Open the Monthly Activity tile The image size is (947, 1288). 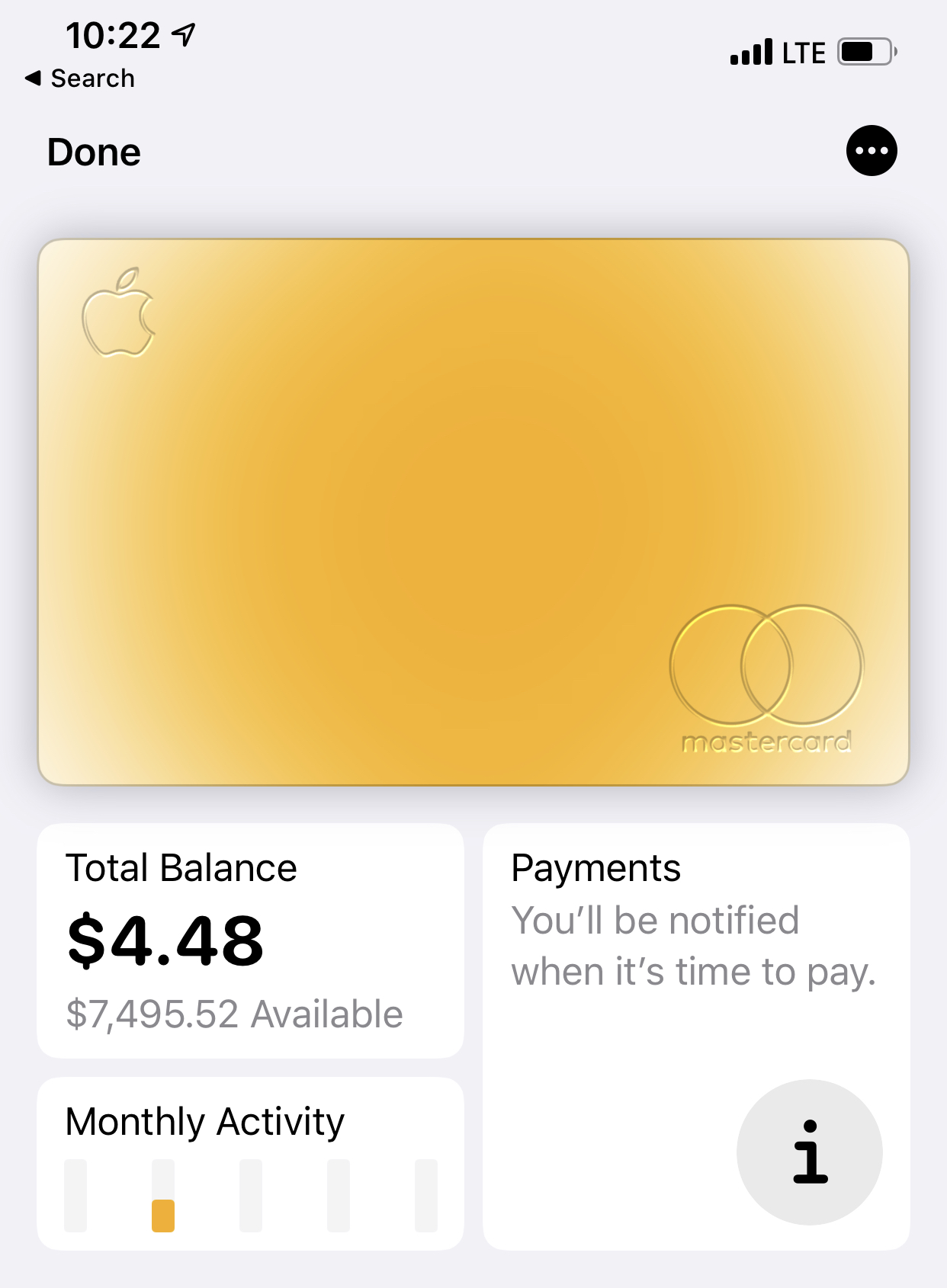point(250,1163)
